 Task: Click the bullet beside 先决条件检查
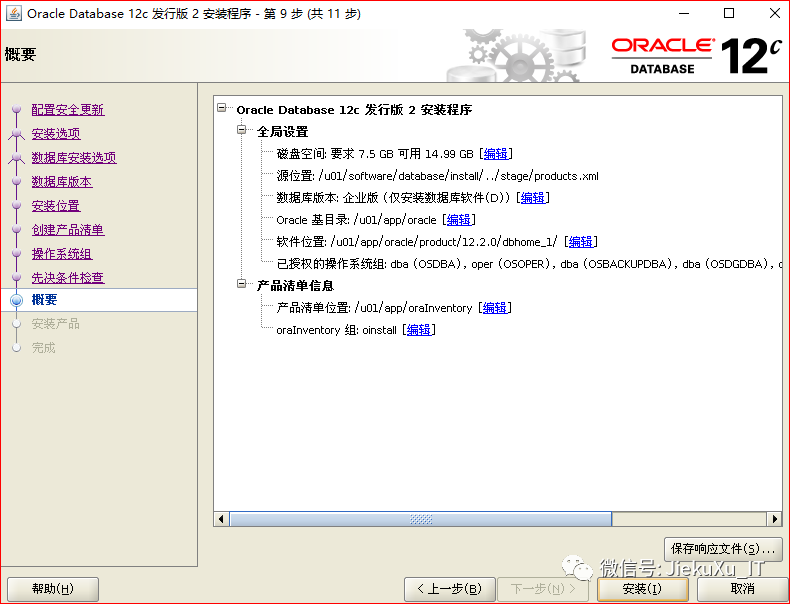click(17, 277)
